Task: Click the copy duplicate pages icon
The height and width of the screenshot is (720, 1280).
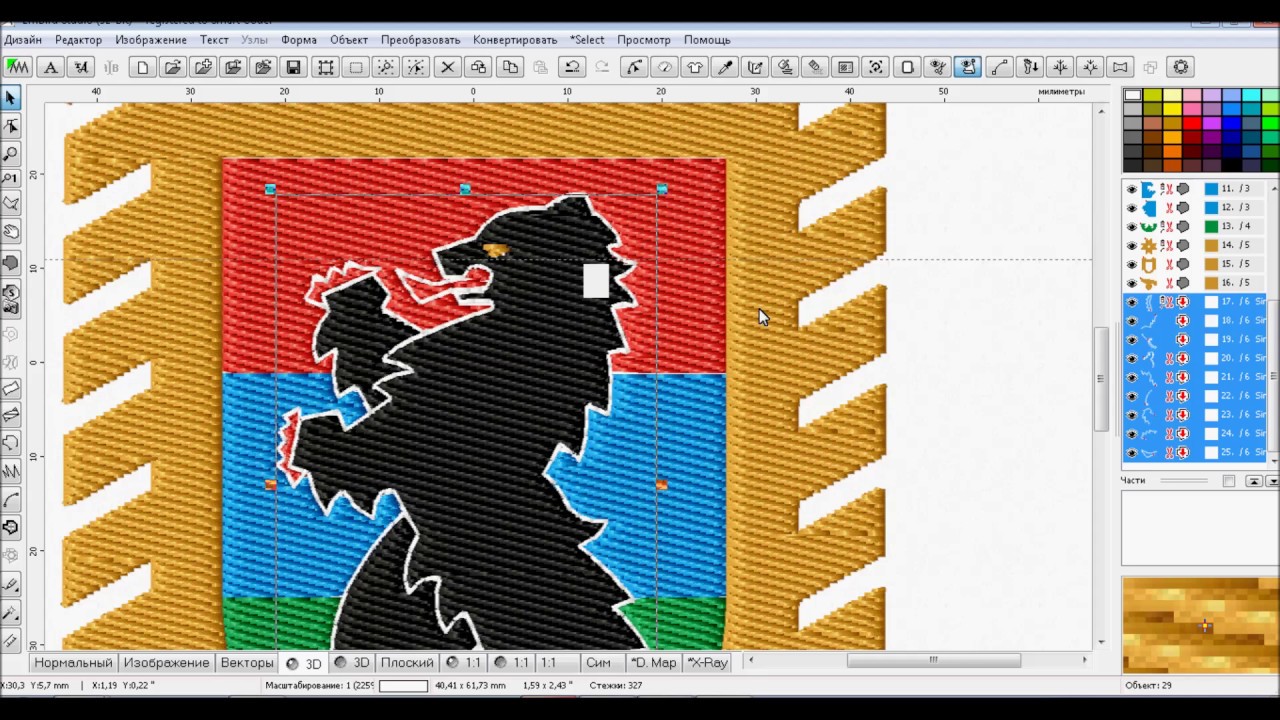Action: pos(510,67)
